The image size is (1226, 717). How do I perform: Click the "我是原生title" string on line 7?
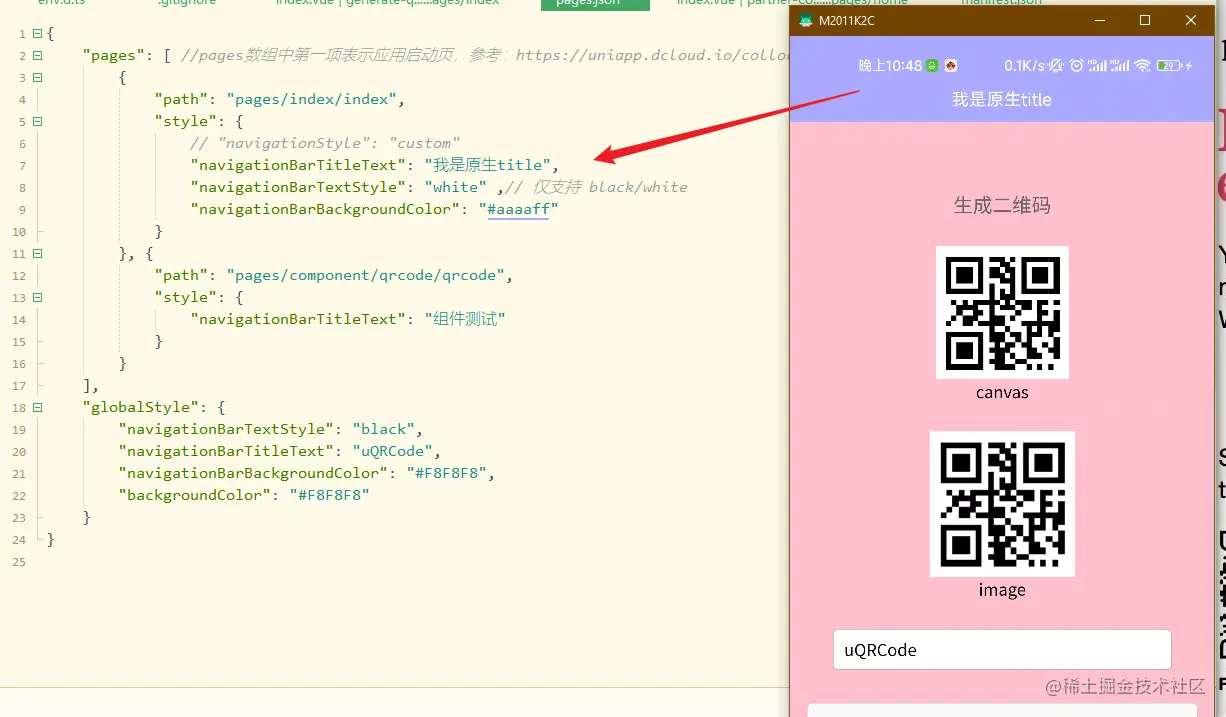(487, 165)
